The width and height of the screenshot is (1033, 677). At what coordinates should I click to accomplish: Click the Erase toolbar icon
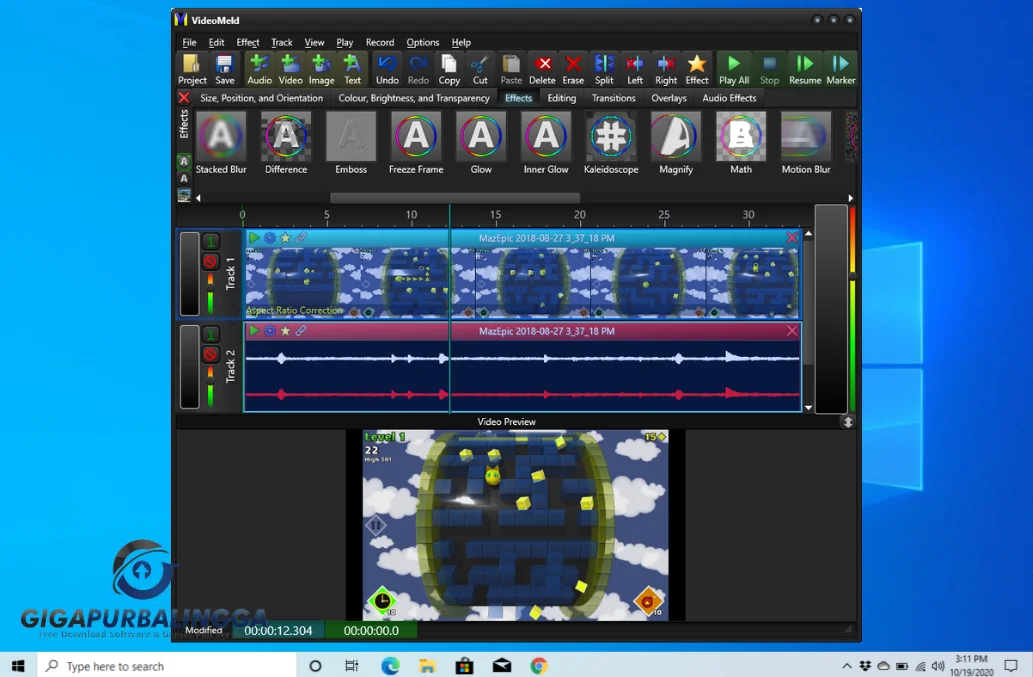pos(572,69)
